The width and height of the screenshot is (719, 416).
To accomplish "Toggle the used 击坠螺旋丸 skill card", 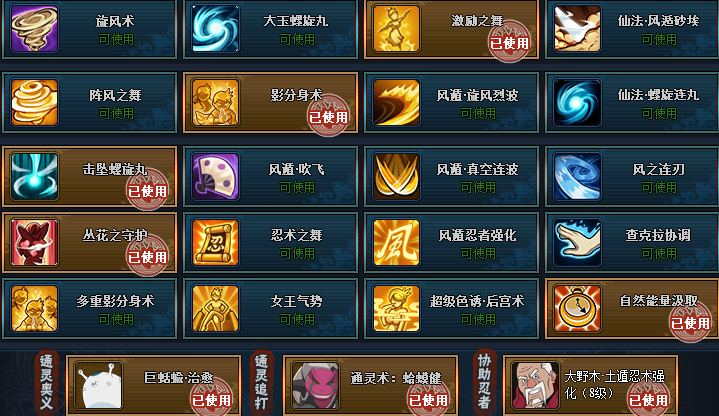I will [89, 177].
